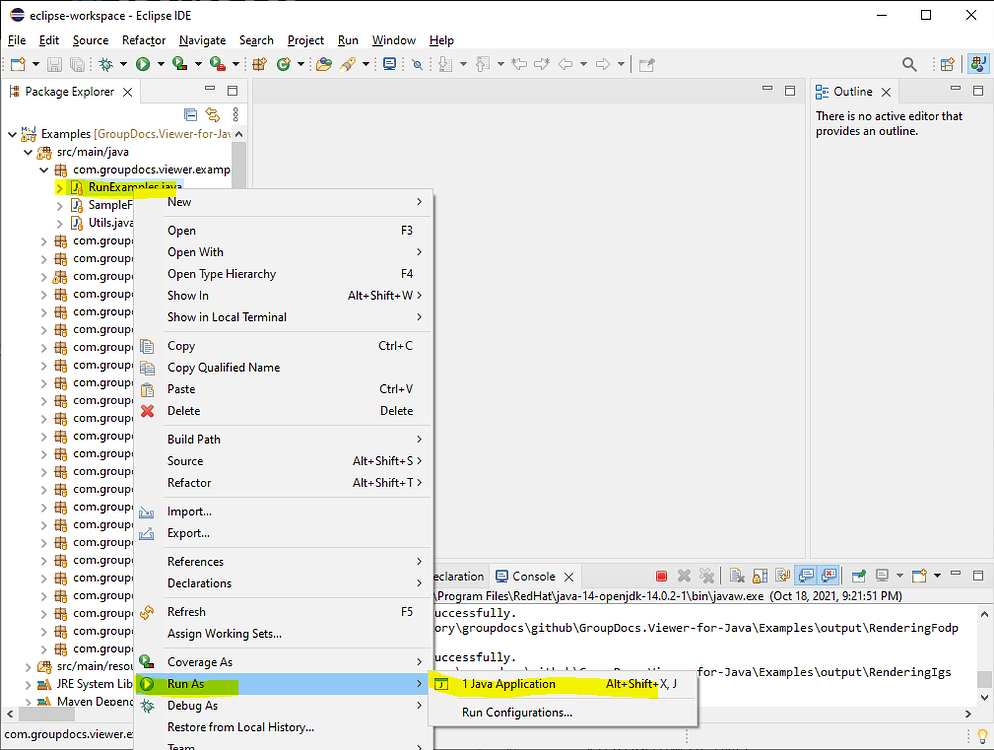Open the Project menu in menu bar
Viewport: 994px width, 750px height.
point(306,40)
